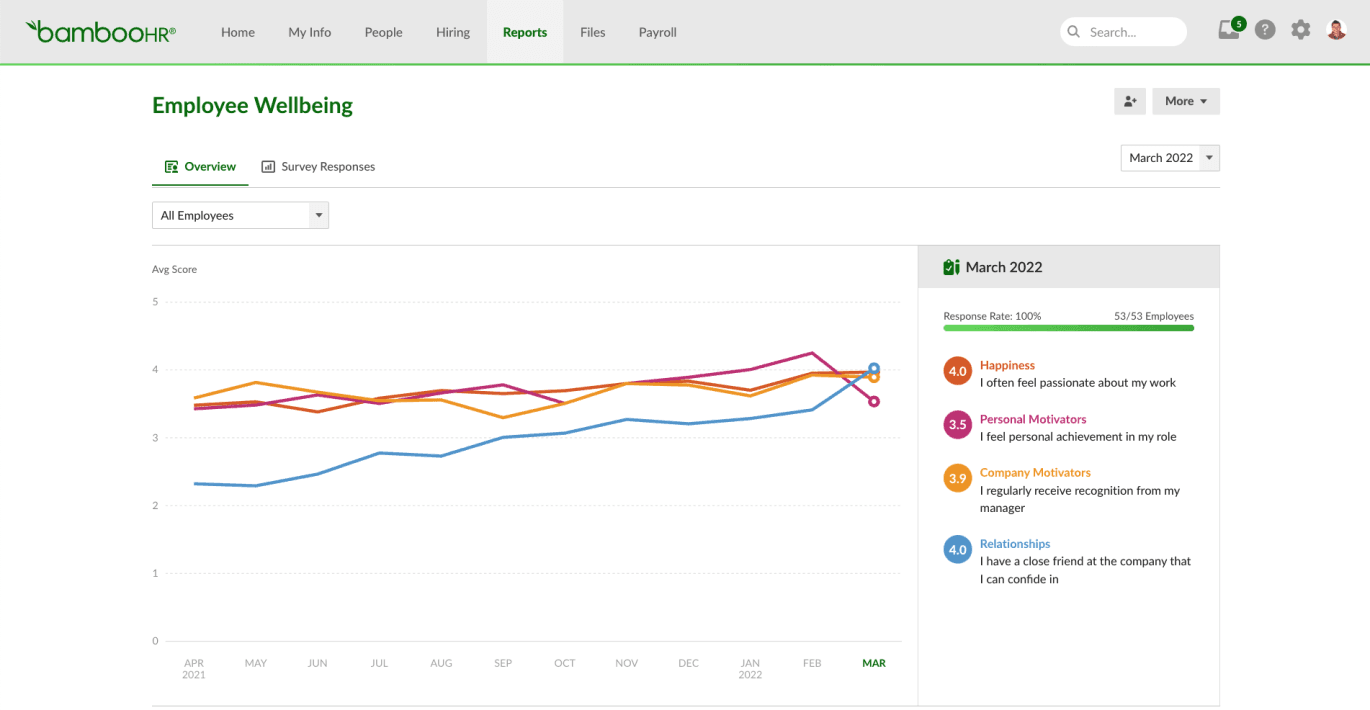Click the green response rate progress bar

tap(1068, 328)
